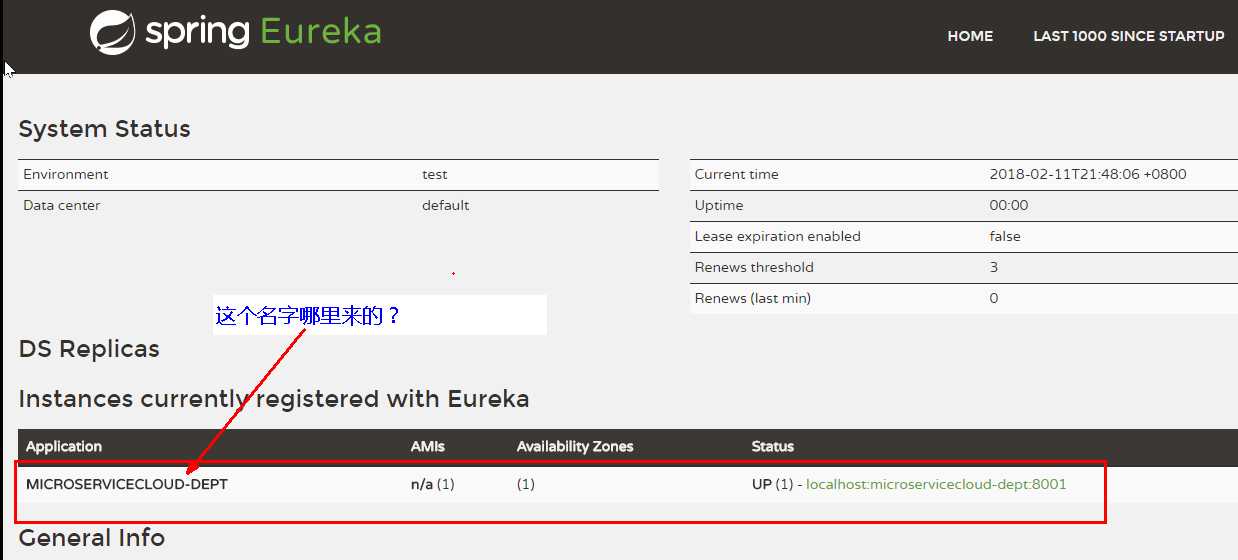The height and width of the screenshot is (560, 1238).
Task: Click the Status column header
Action: [773, 446]
